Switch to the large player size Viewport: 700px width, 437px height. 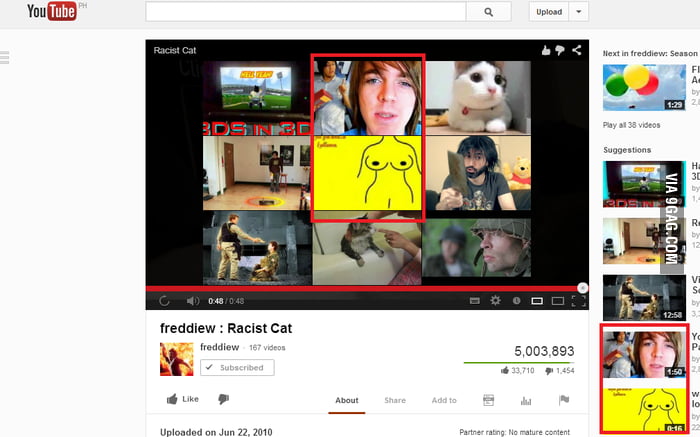(x=556, y=300)
